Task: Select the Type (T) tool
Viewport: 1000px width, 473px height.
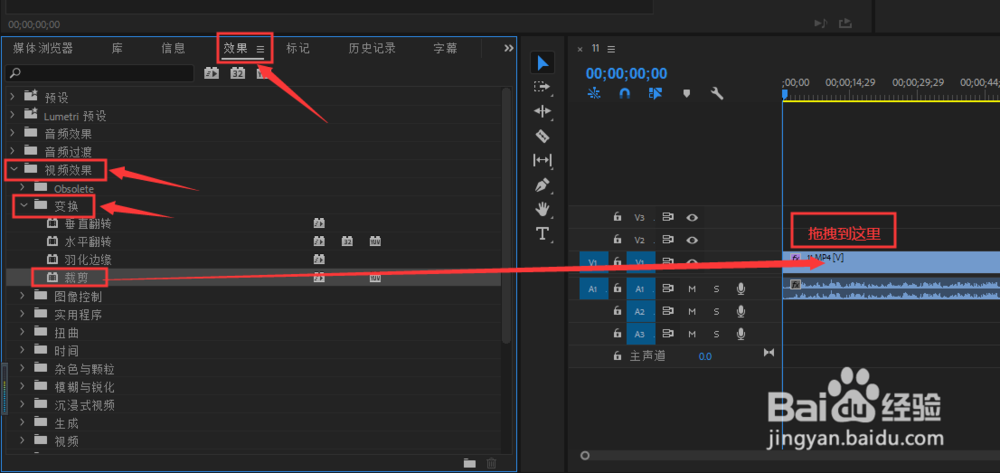Action: tap(542, 233)
